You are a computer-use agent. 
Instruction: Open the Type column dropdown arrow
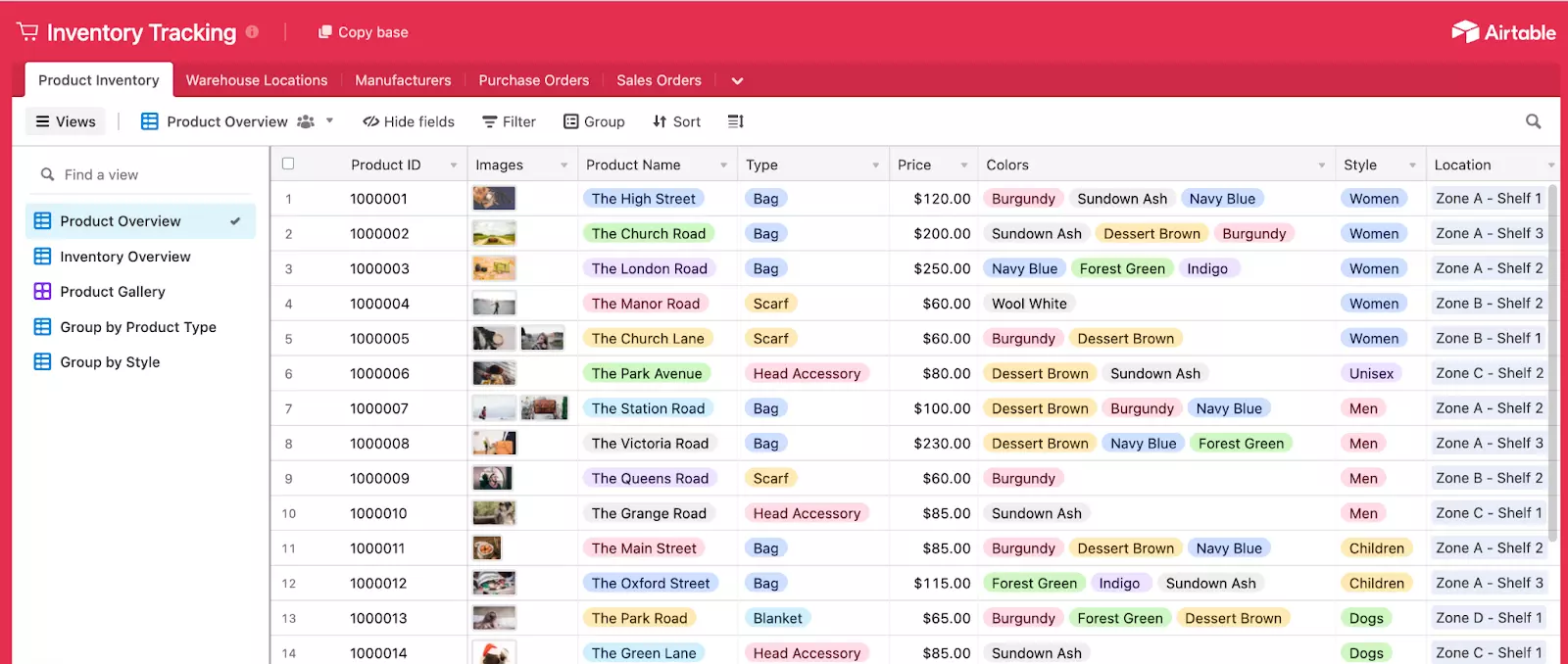tap(876, 166)
